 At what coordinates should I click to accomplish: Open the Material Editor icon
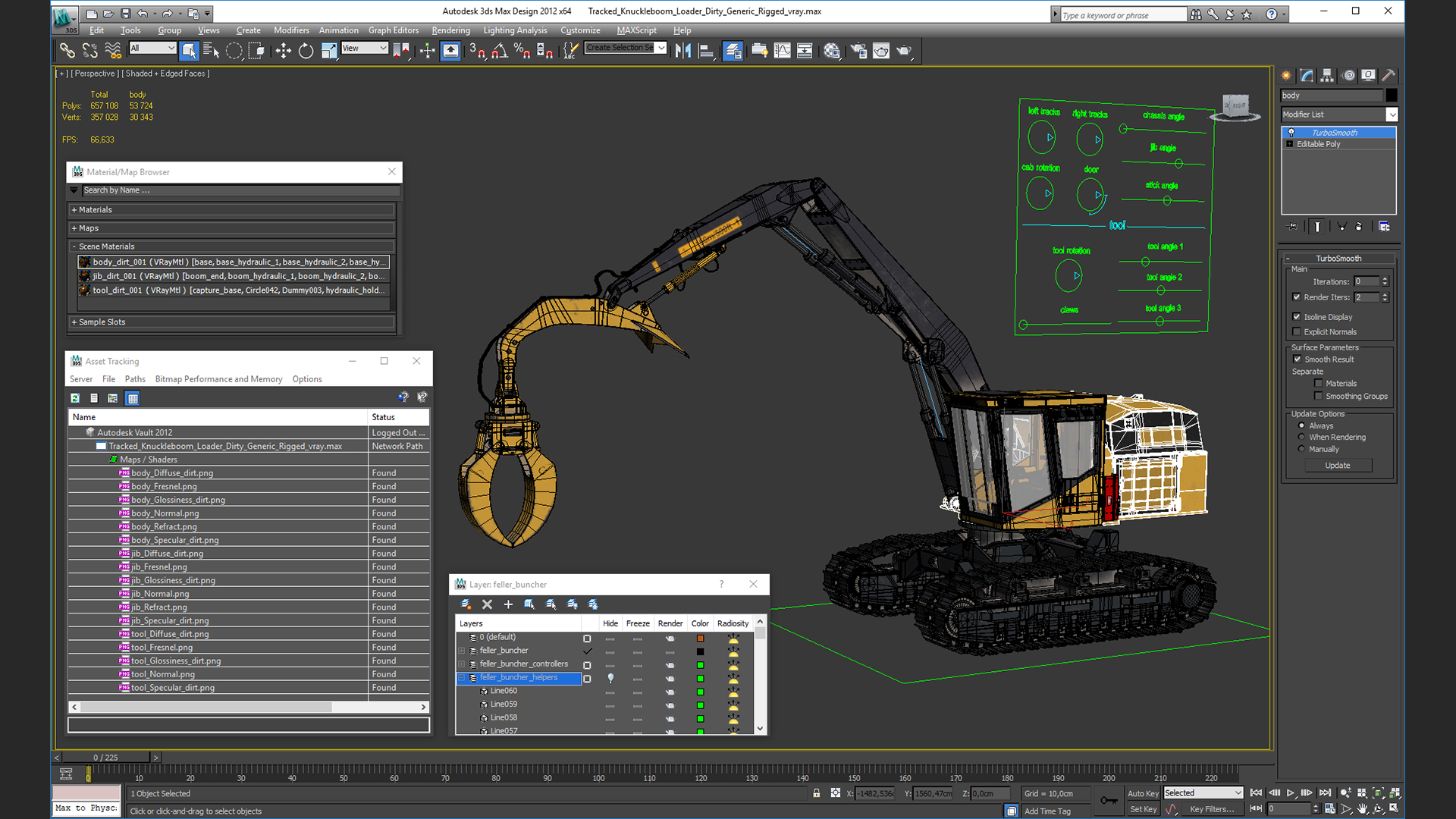point(832,51)
